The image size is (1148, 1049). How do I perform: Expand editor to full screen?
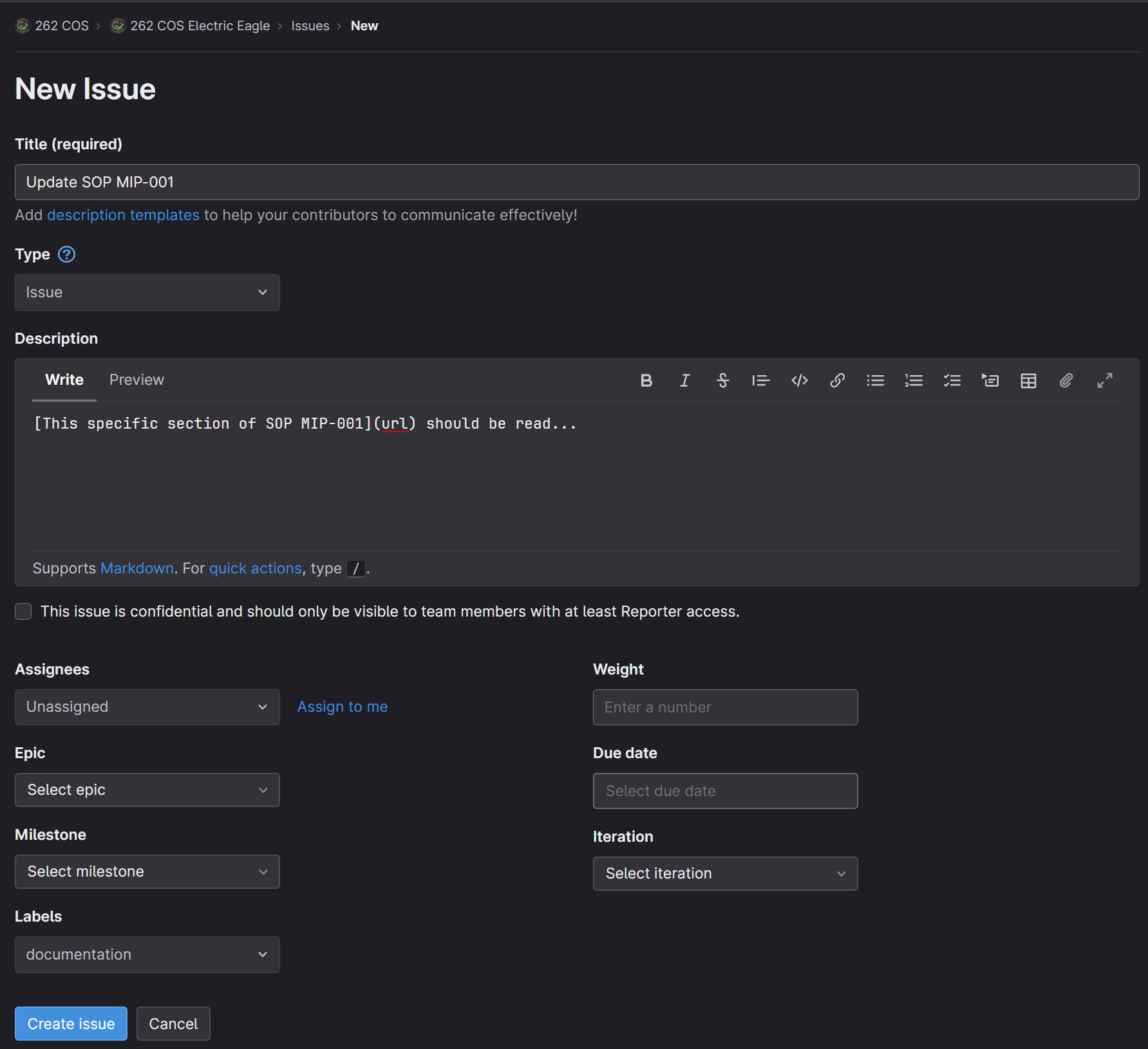click(1105, 380)
